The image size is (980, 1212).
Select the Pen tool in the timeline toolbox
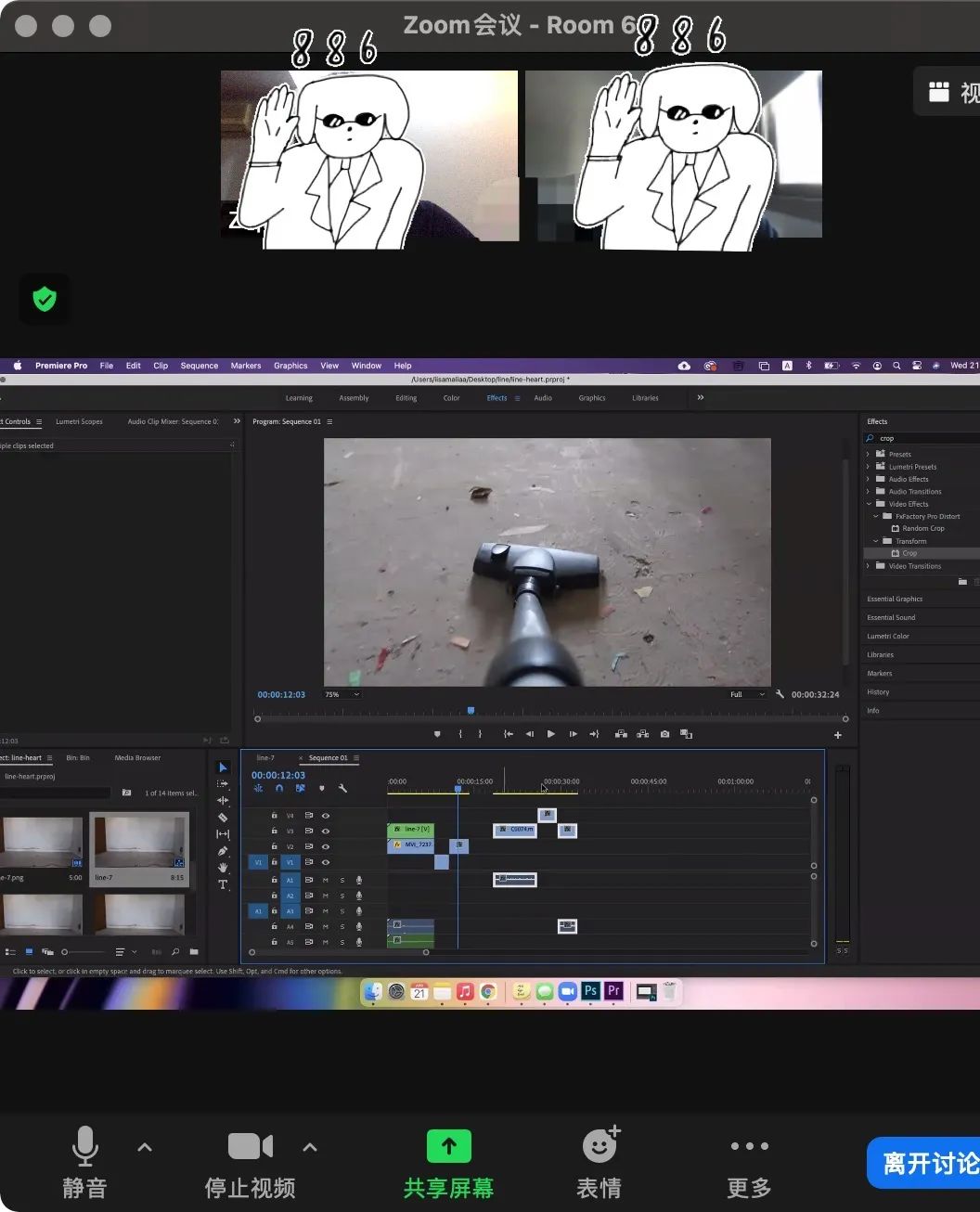(223, 851)
